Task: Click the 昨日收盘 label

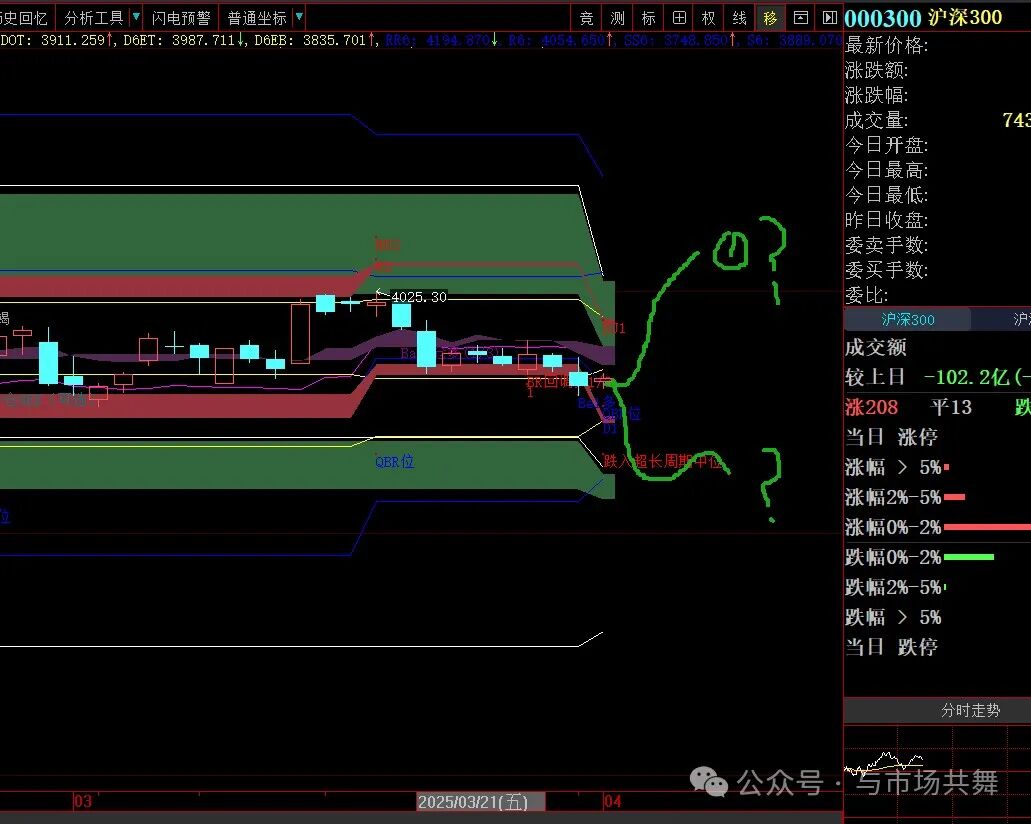Action: (x=886, y=220)
